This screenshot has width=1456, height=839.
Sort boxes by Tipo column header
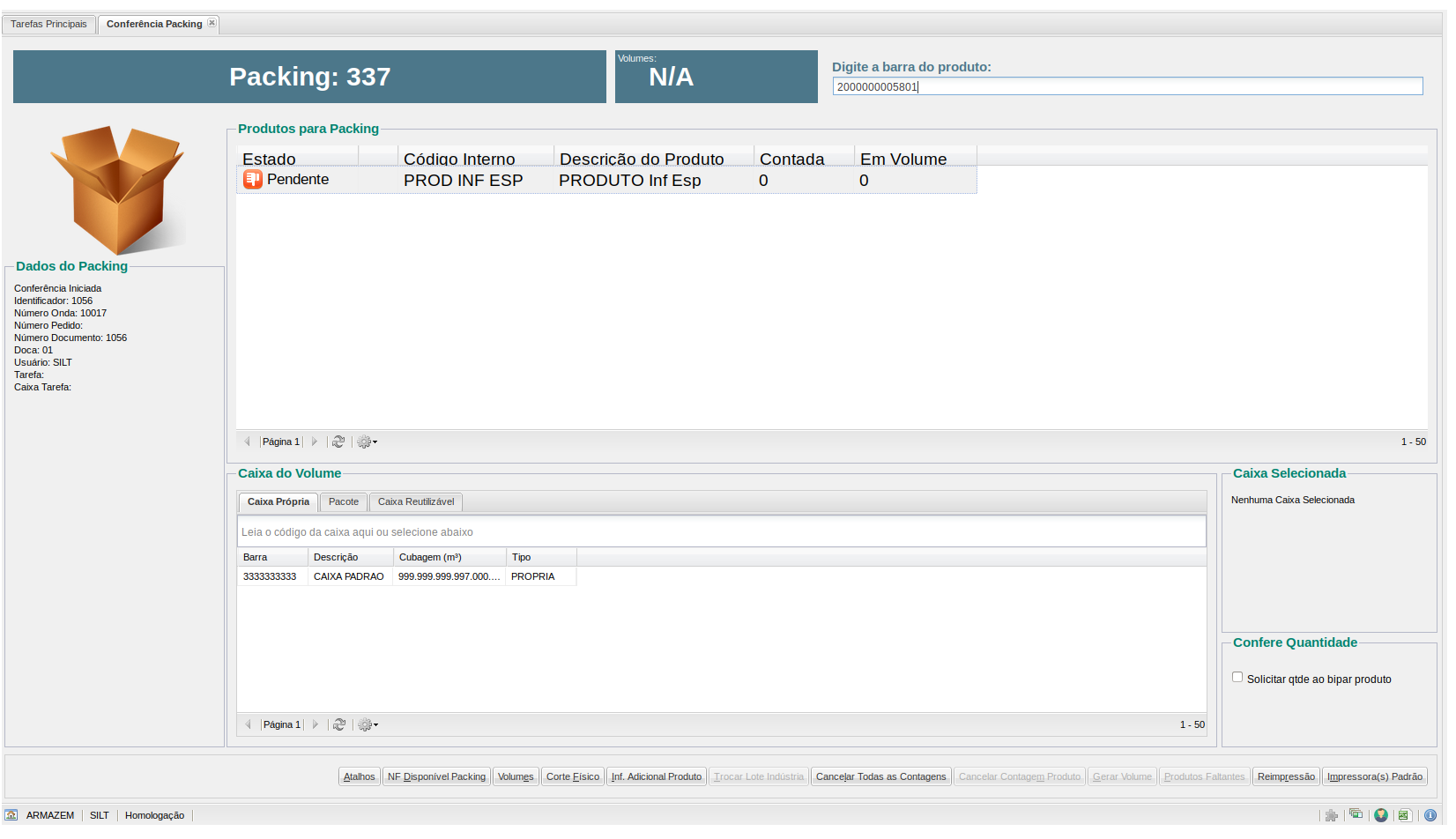[541, 557]
